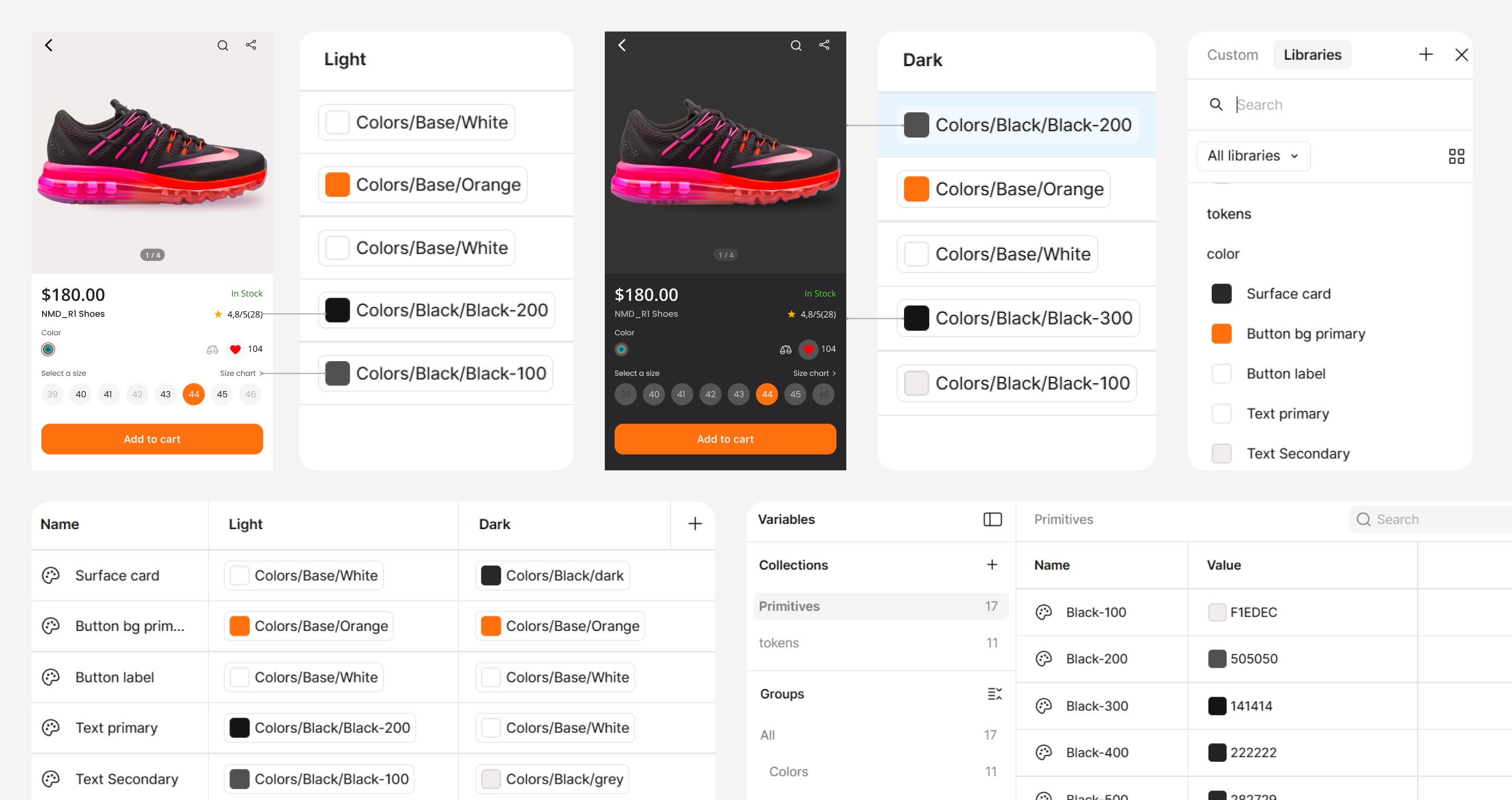Open All libraries dropdown

[1253, 156]
